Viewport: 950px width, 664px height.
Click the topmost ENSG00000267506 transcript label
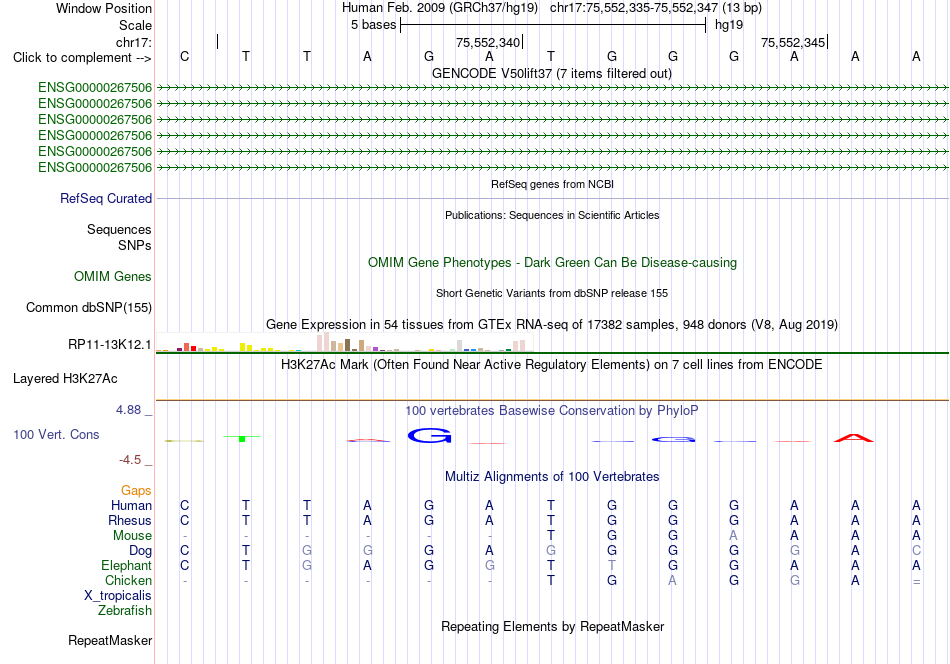95,88
